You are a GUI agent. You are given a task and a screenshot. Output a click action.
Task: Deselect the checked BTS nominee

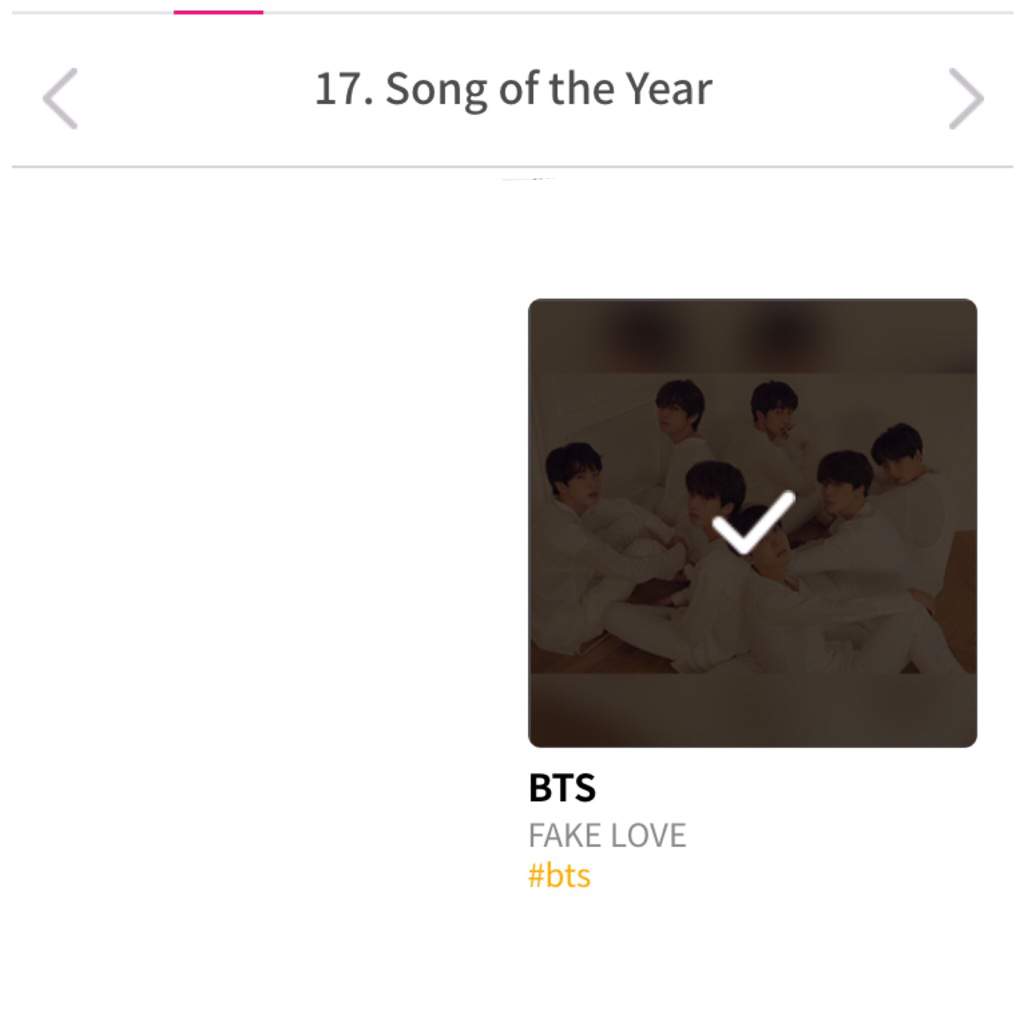(x=752, y=522)
